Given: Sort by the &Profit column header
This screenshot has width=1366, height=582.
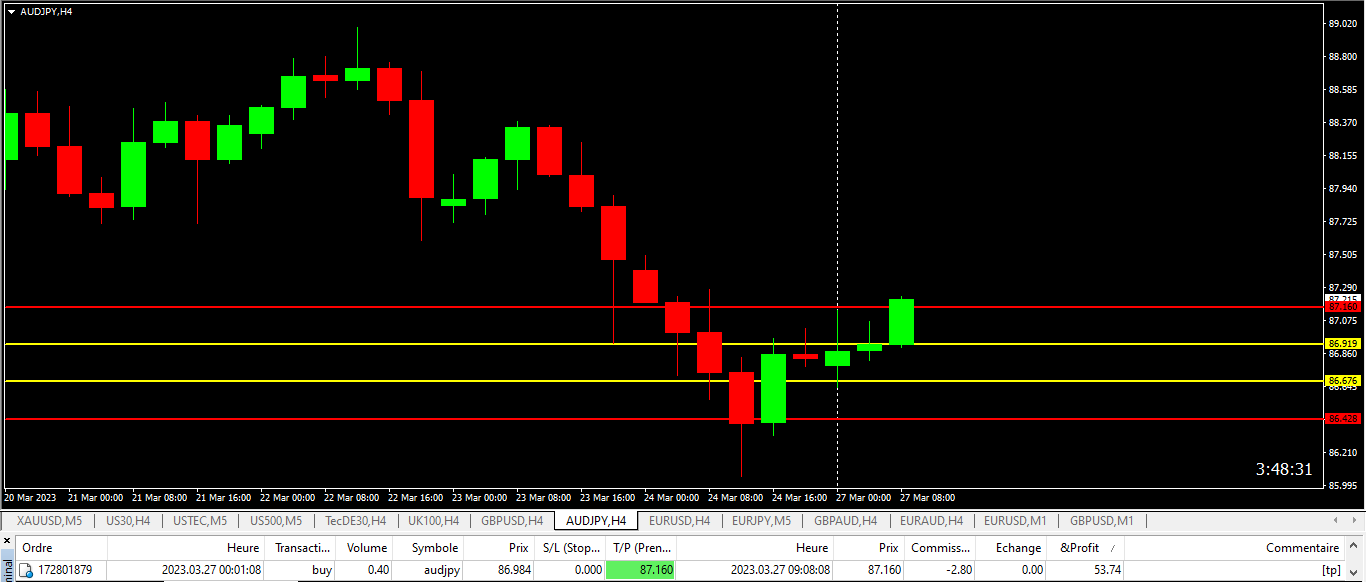Looking at the screenshot, I should pos(1086,548).
